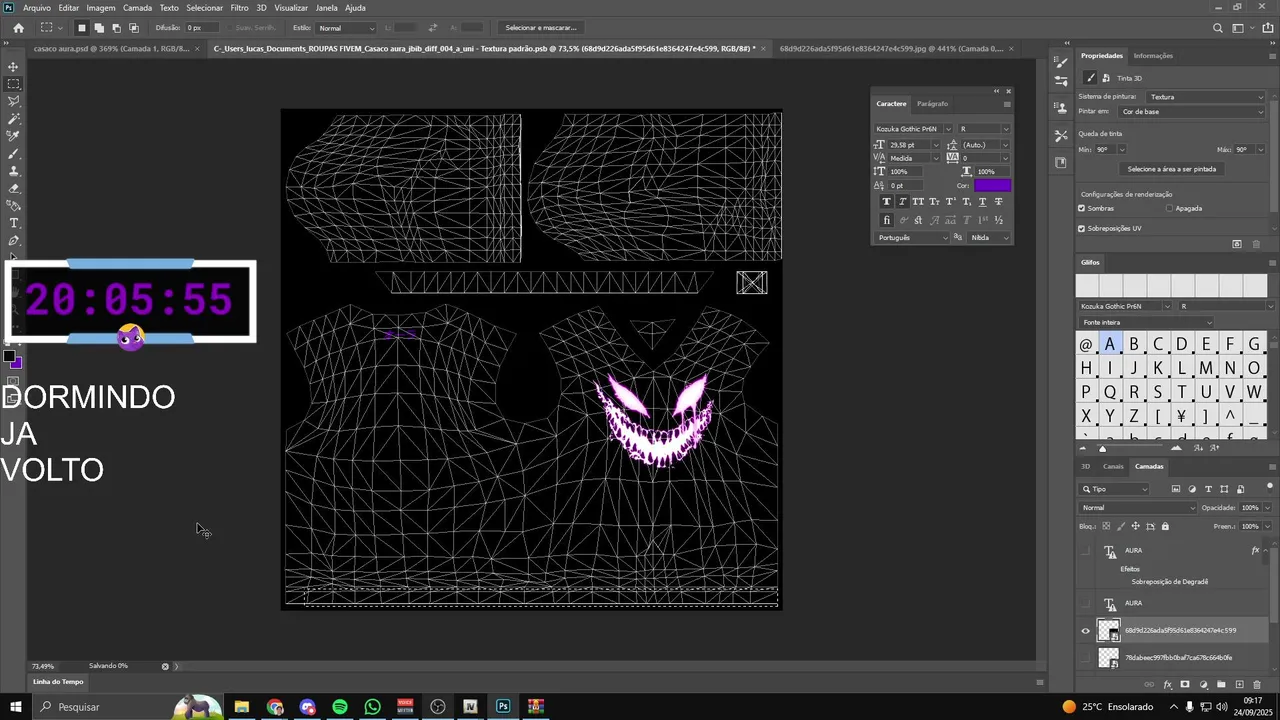The width and height of the screenshot is (1280, 720).
Task: Hide the 68d9d226ada5f95d61e8364247e4c599 layer eye
Action: [1086, 630]
